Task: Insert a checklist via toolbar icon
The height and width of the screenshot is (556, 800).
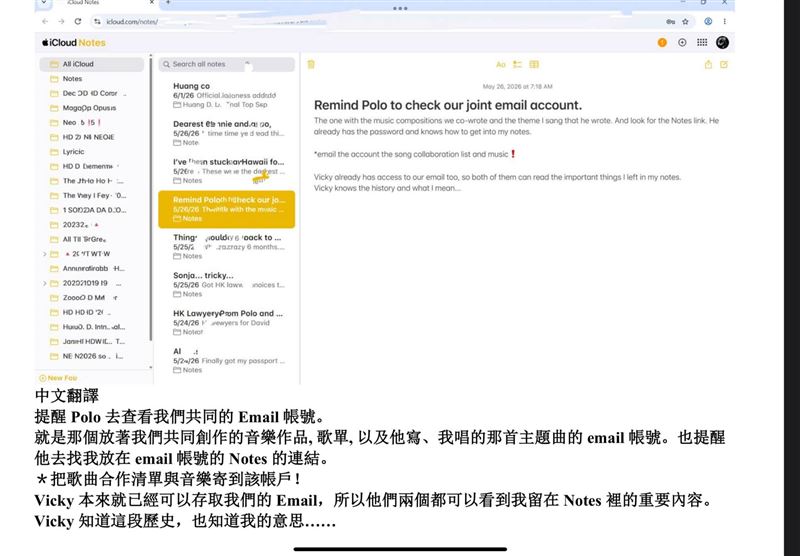Action: [x=517, y=64]
